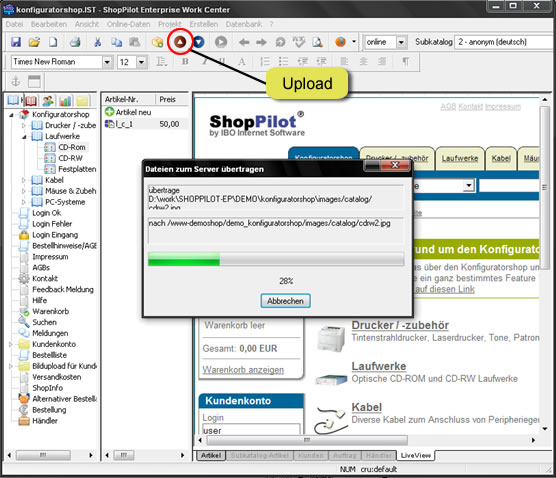
Task: Open the Times New Roman font dropdown
Action: (107, 62)
